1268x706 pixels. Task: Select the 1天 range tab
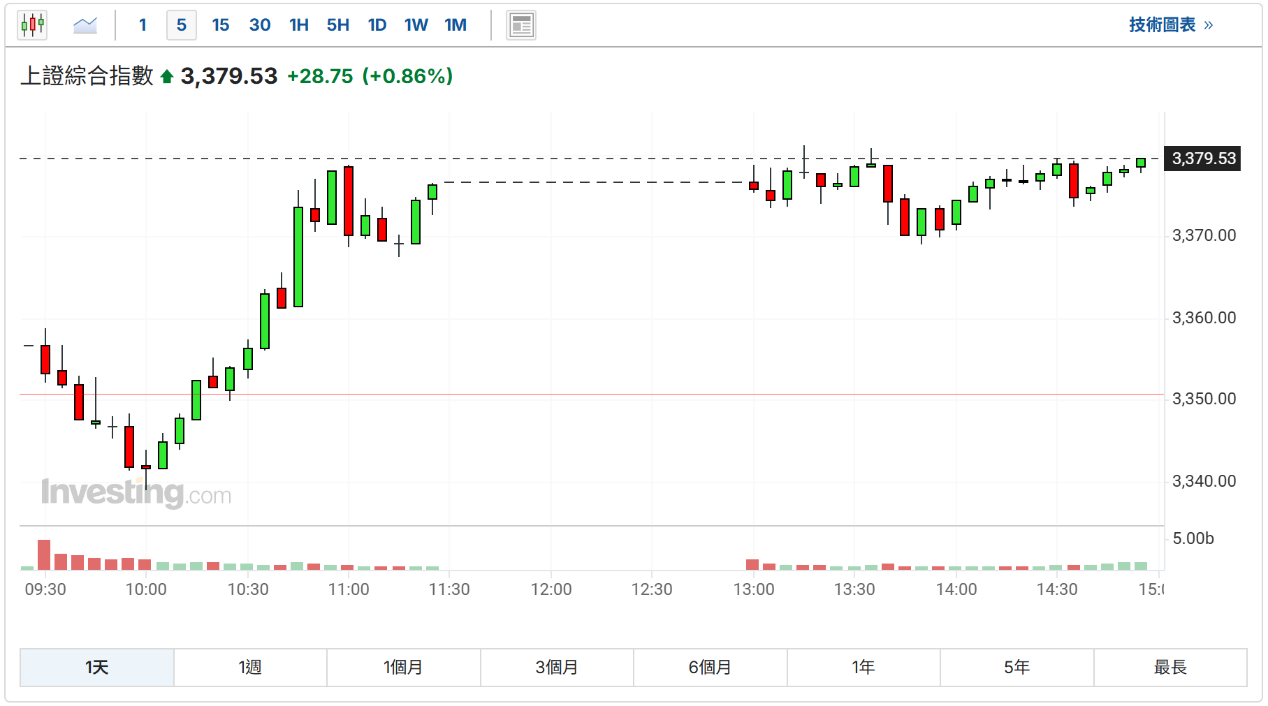(97, 667)
